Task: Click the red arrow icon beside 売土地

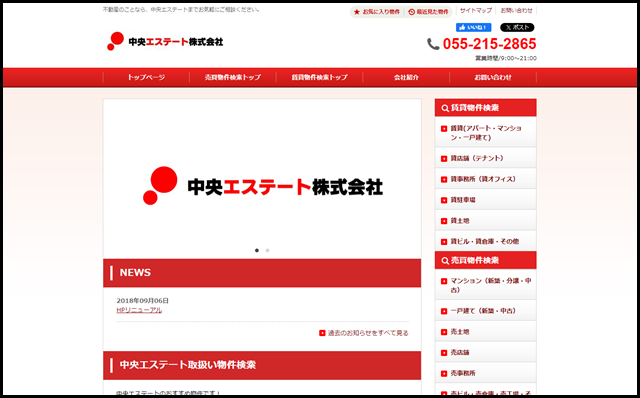Action: (444, 332)
